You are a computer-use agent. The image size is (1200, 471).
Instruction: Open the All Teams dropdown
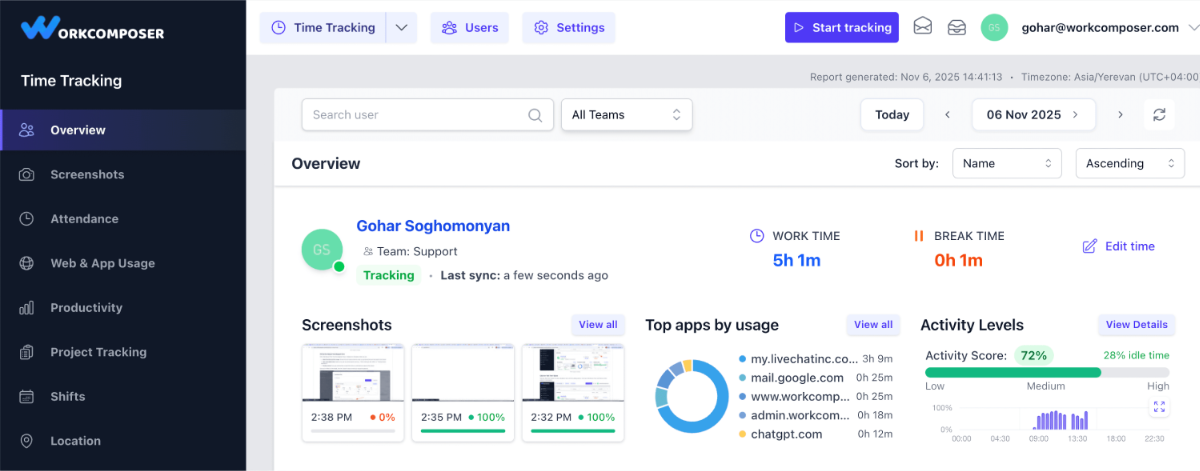pyautogui.click(x=627, y=114)
